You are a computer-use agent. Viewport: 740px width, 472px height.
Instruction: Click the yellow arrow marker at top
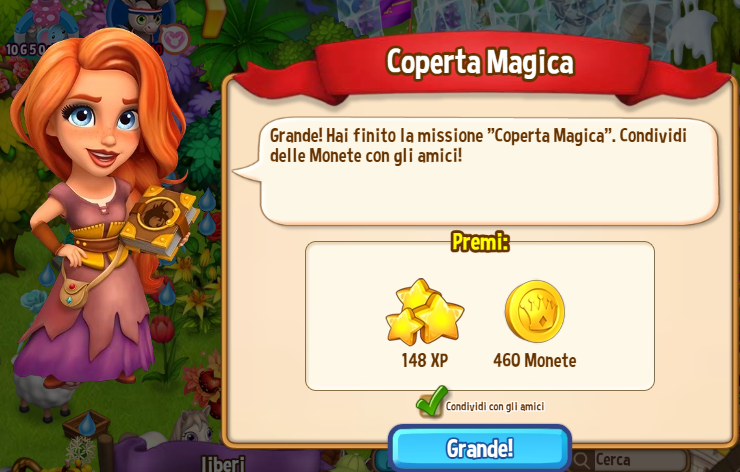click(x=214, y=18)
